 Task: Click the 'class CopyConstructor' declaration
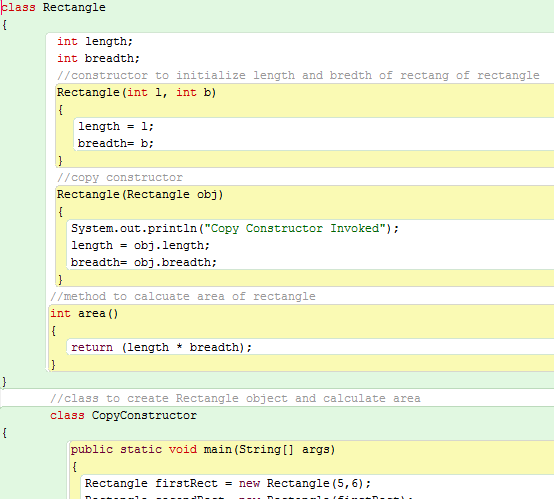pyautogui.click(x=123, y=416)
